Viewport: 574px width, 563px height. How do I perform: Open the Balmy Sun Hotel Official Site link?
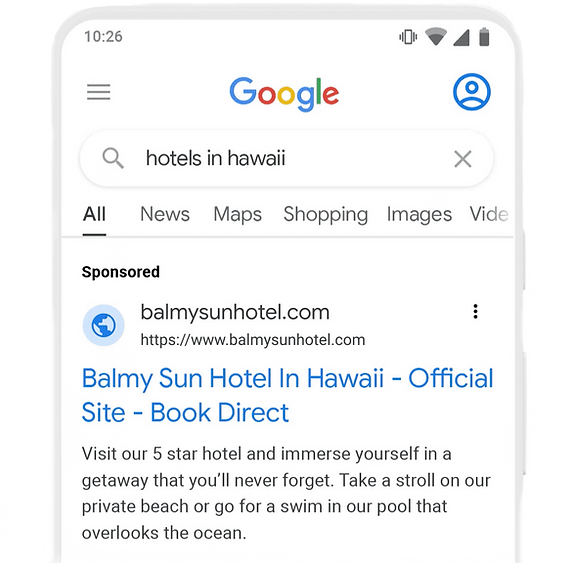287,395
